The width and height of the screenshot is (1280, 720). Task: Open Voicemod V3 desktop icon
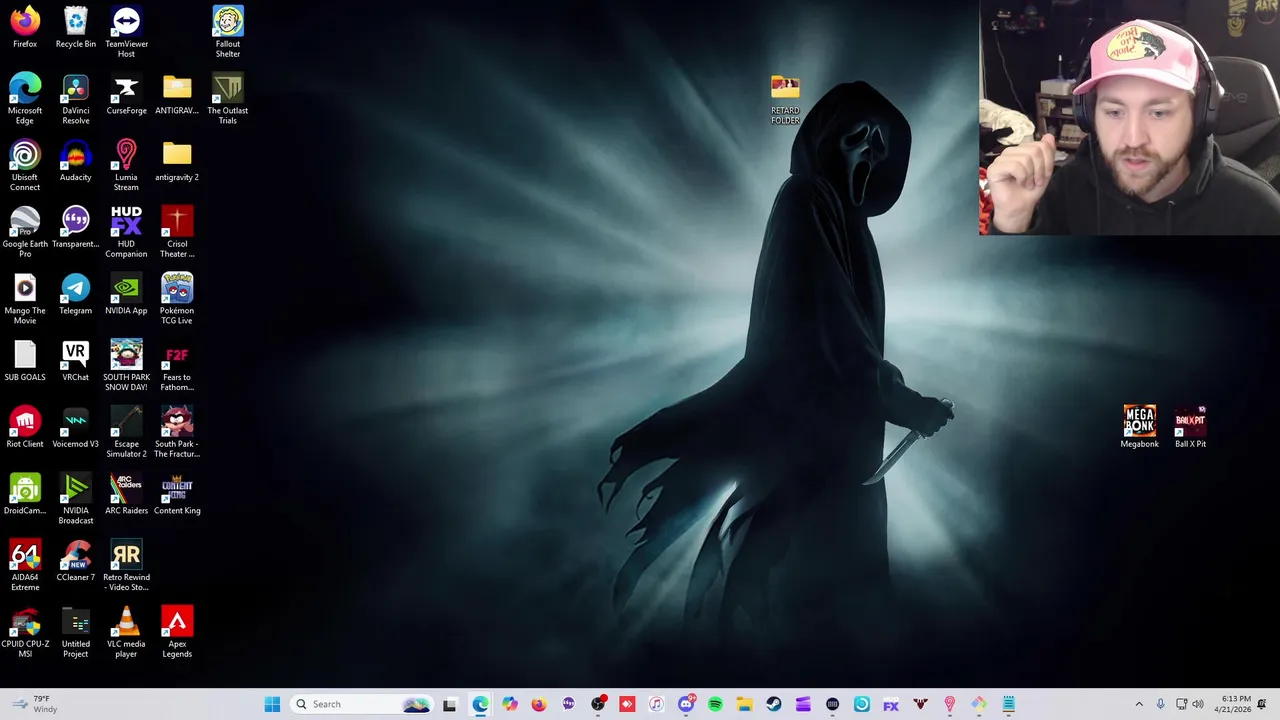pyautogui.click(x=76, y=427)
